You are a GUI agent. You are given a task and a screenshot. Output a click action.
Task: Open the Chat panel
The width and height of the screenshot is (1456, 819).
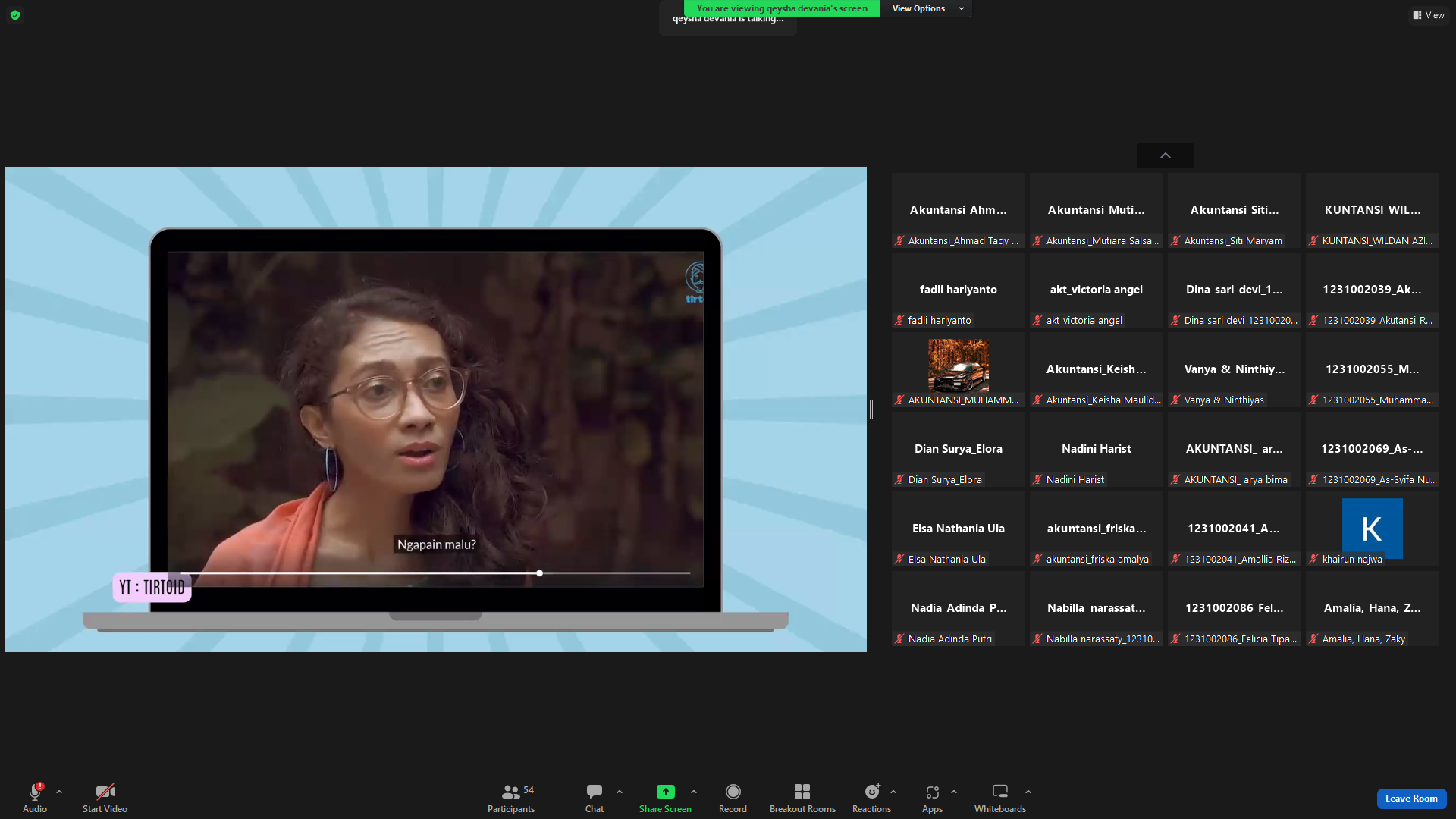coord(595,798)
